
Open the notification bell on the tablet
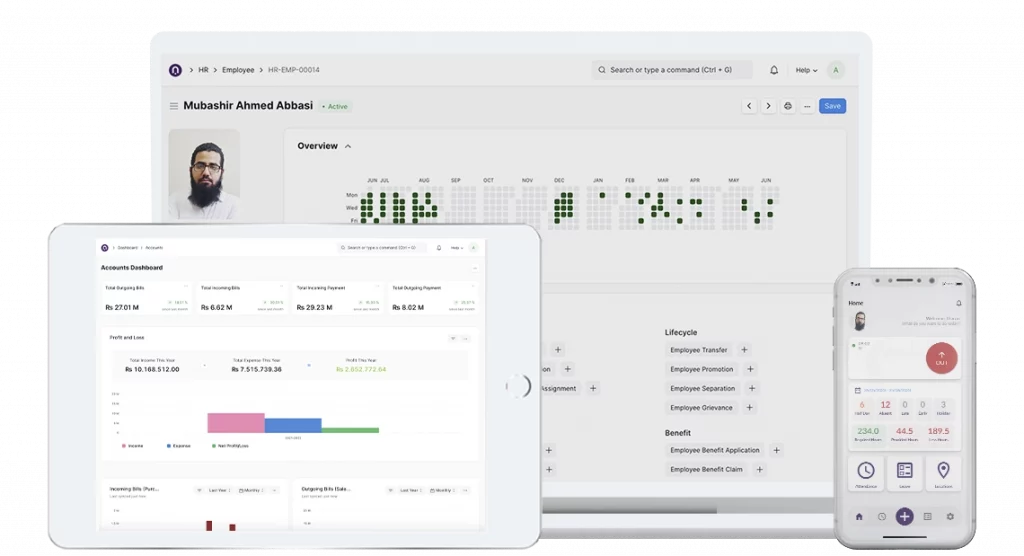click(x=439, y=248)
